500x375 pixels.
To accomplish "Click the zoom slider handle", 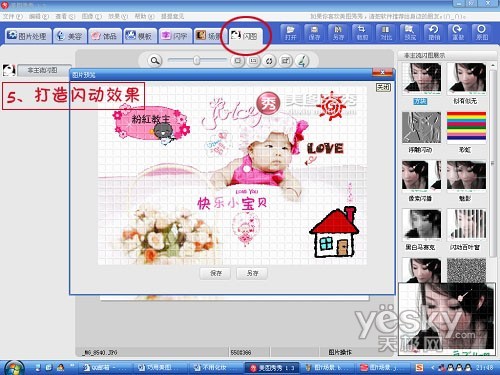I will point(197,60).
